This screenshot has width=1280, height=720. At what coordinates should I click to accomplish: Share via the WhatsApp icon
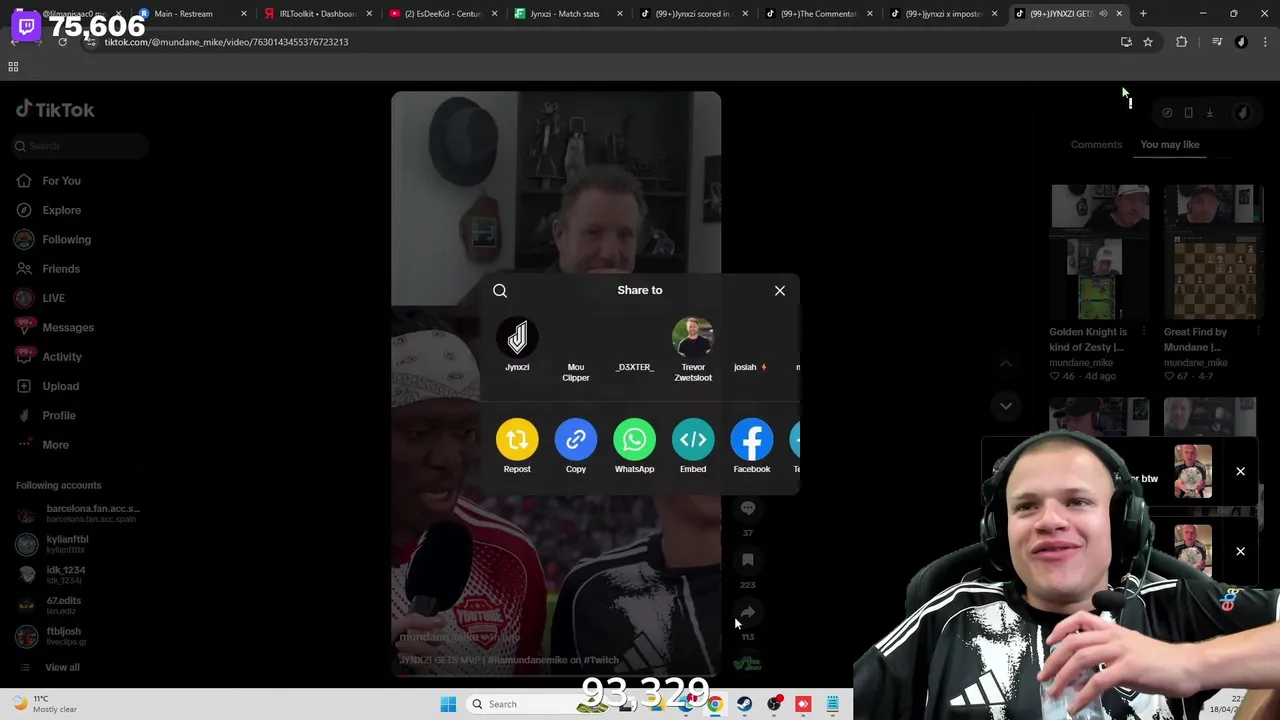click(x=634, y=440)
